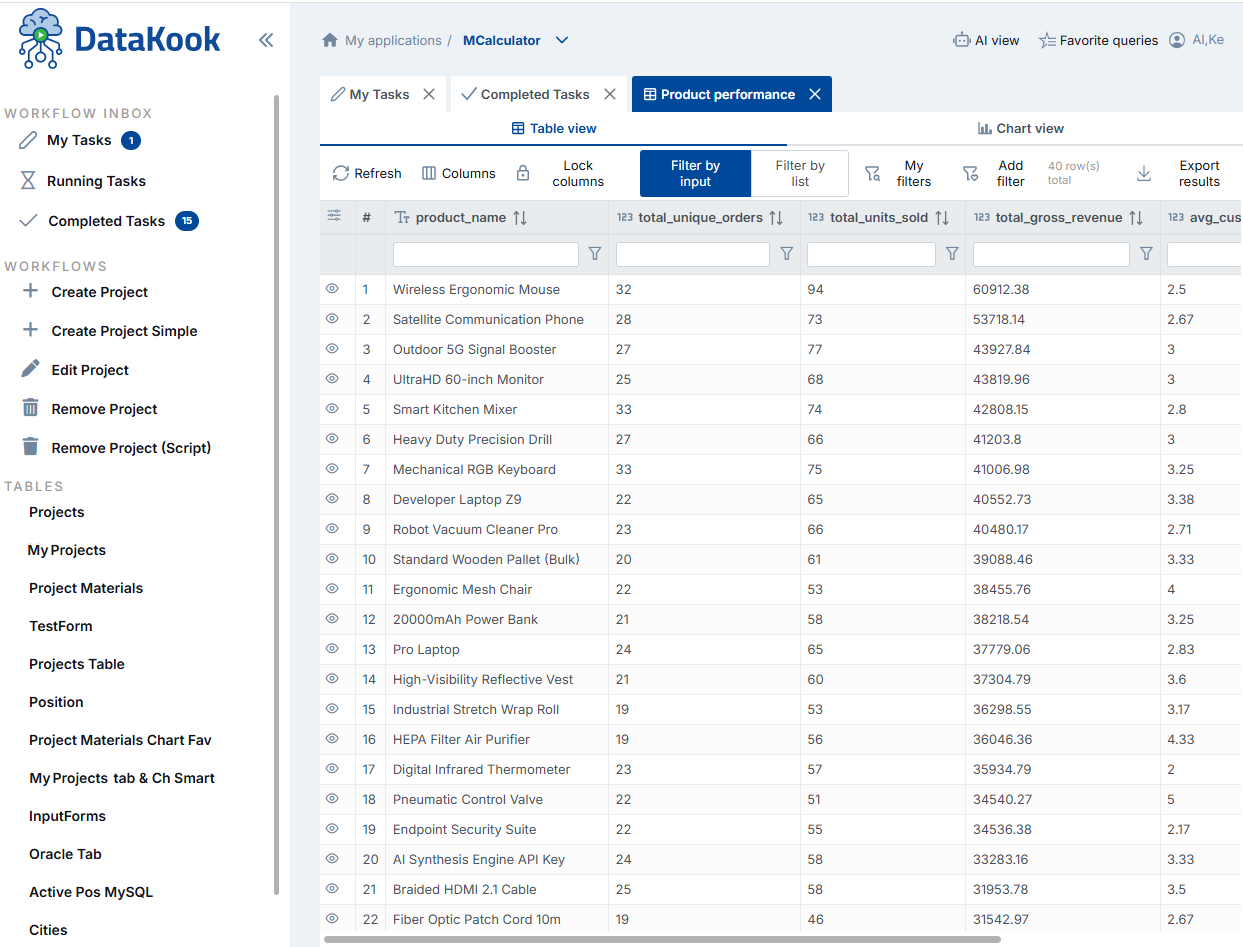Click the Export results download icon
The width and height of the screenshot is (1243, 947).
[x=1143, y=173]
